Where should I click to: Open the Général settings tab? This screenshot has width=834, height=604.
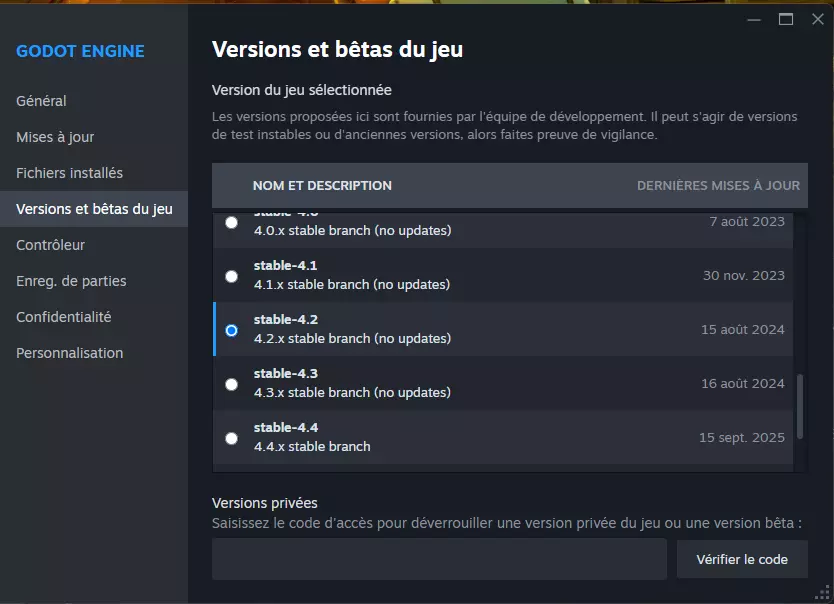point(41,101)
